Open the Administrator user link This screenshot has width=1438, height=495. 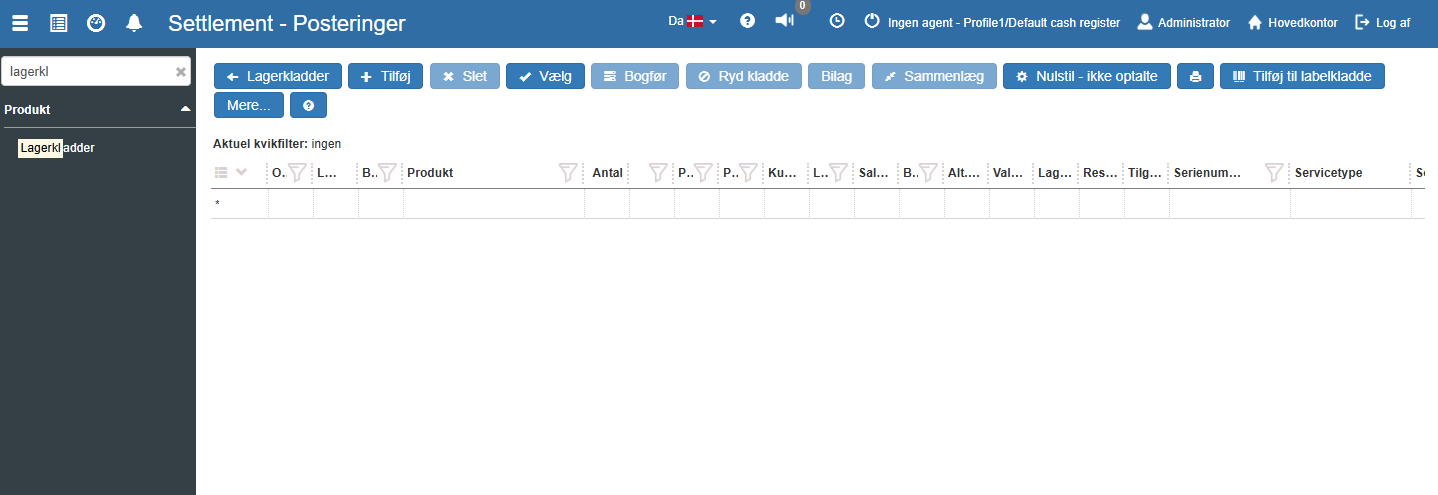pos(1184,22)
